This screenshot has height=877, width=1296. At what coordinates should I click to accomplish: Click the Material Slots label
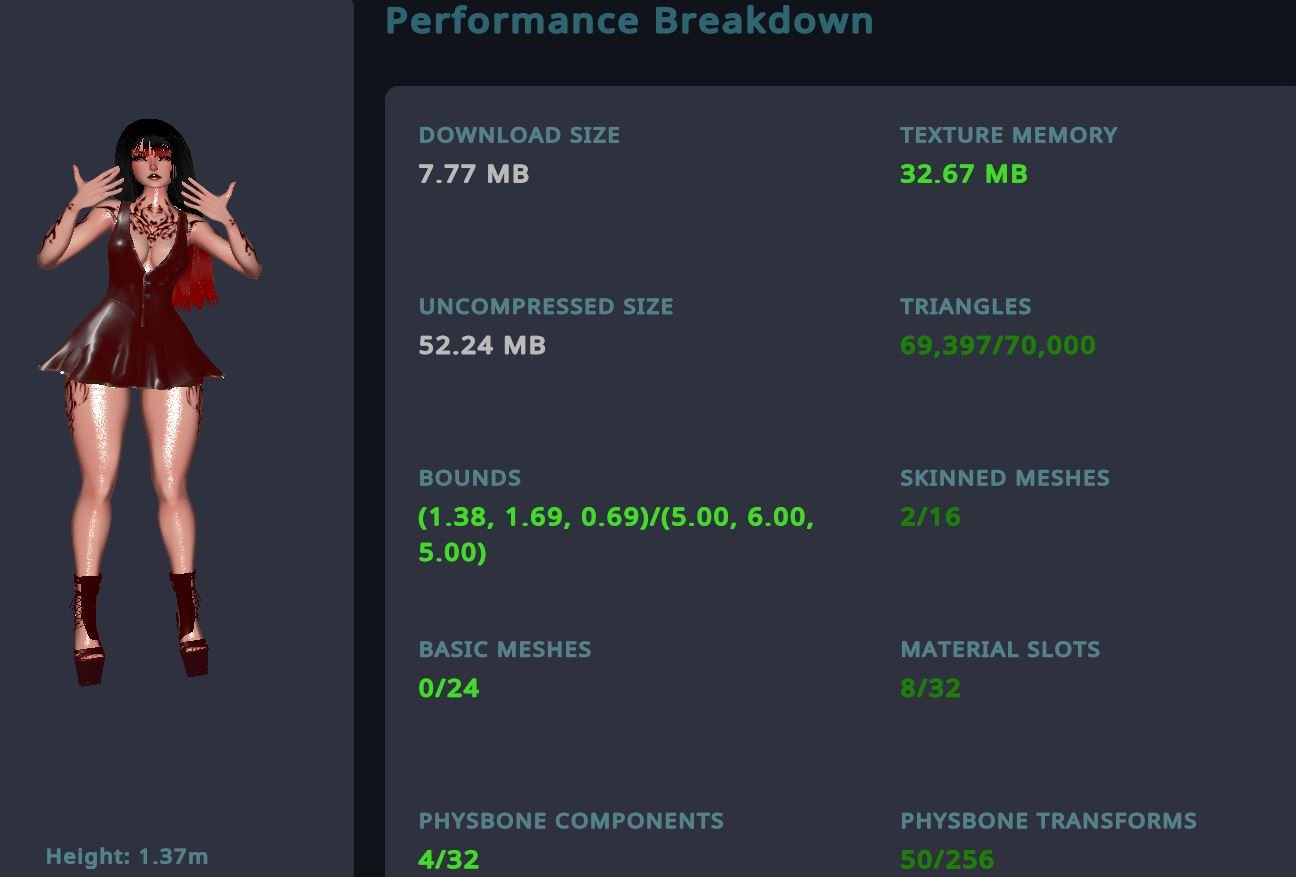1000,649
